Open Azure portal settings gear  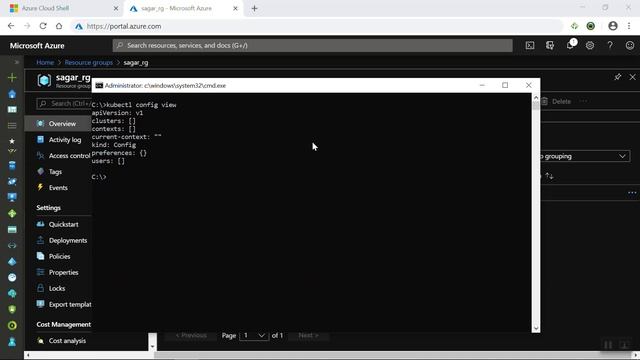(590, 45)
